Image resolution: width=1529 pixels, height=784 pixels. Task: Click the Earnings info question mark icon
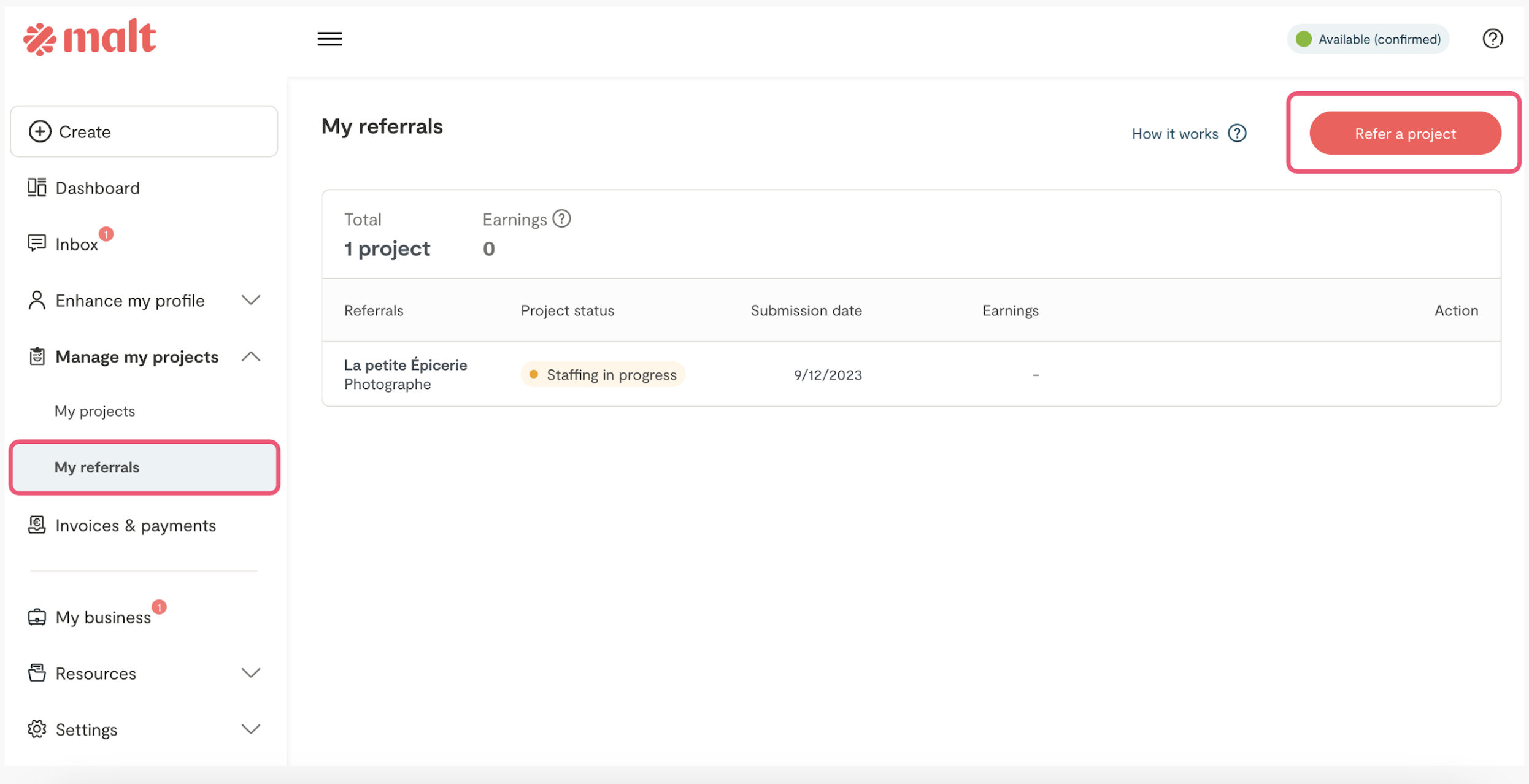point(561,219)
